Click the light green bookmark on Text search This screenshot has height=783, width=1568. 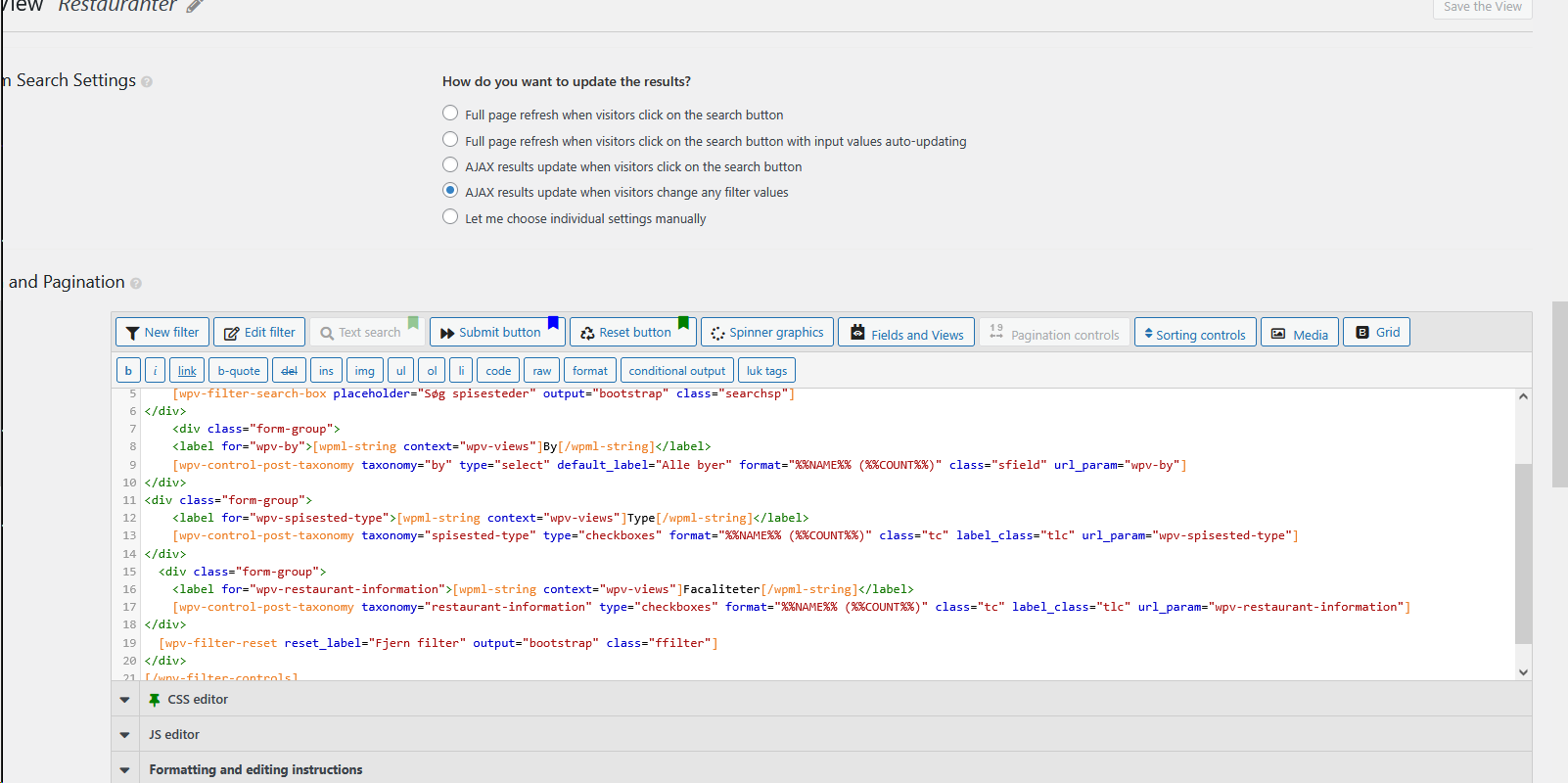click(413, 323)
